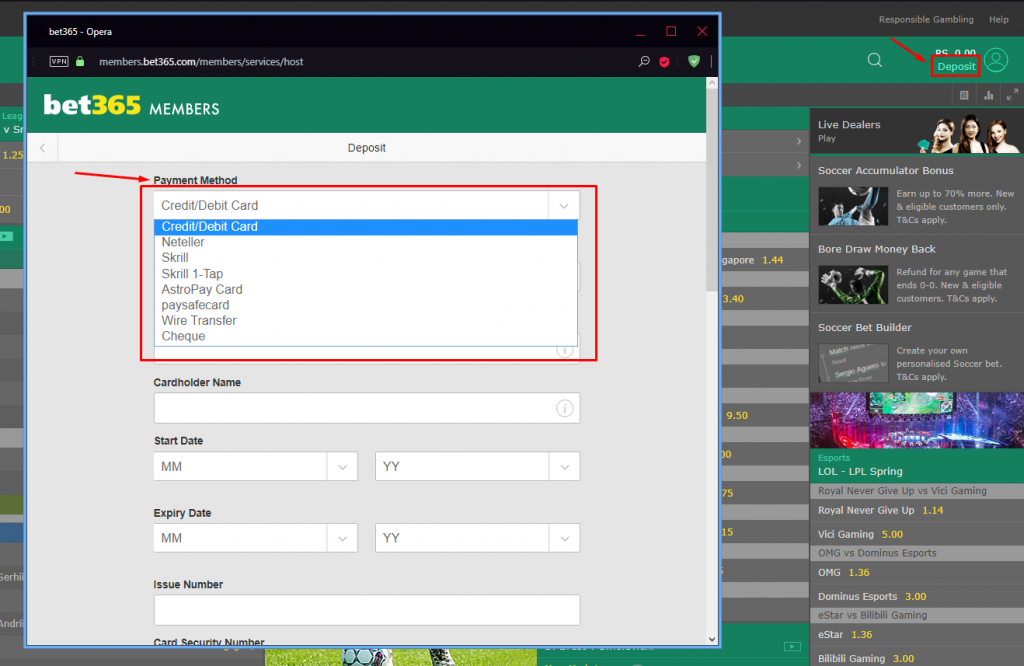Click the Cardholder Name input field
Viewport: 1024px width, 666px height.
coord(366,408)
